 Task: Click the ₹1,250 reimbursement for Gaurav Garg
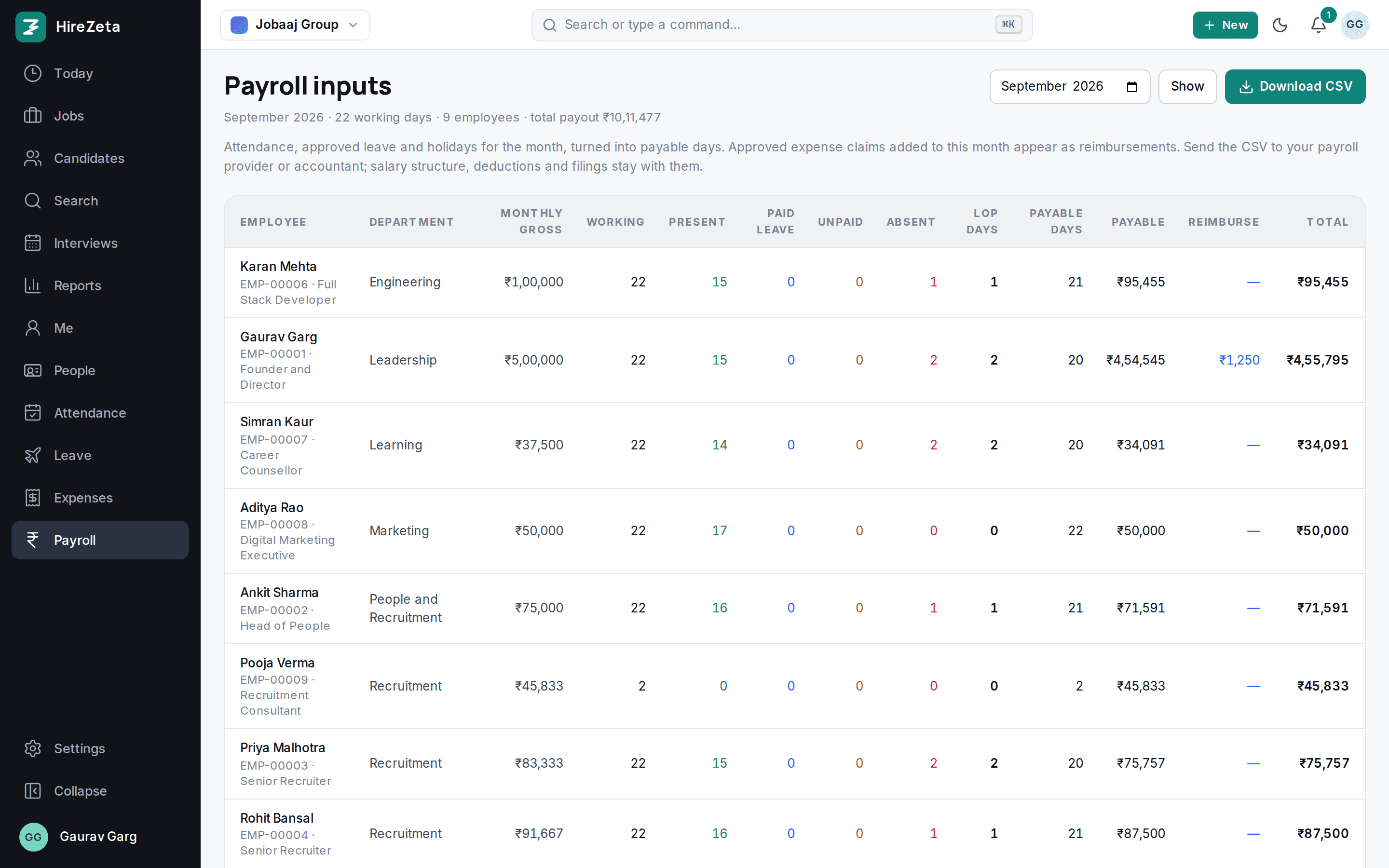pos(1239,360)
